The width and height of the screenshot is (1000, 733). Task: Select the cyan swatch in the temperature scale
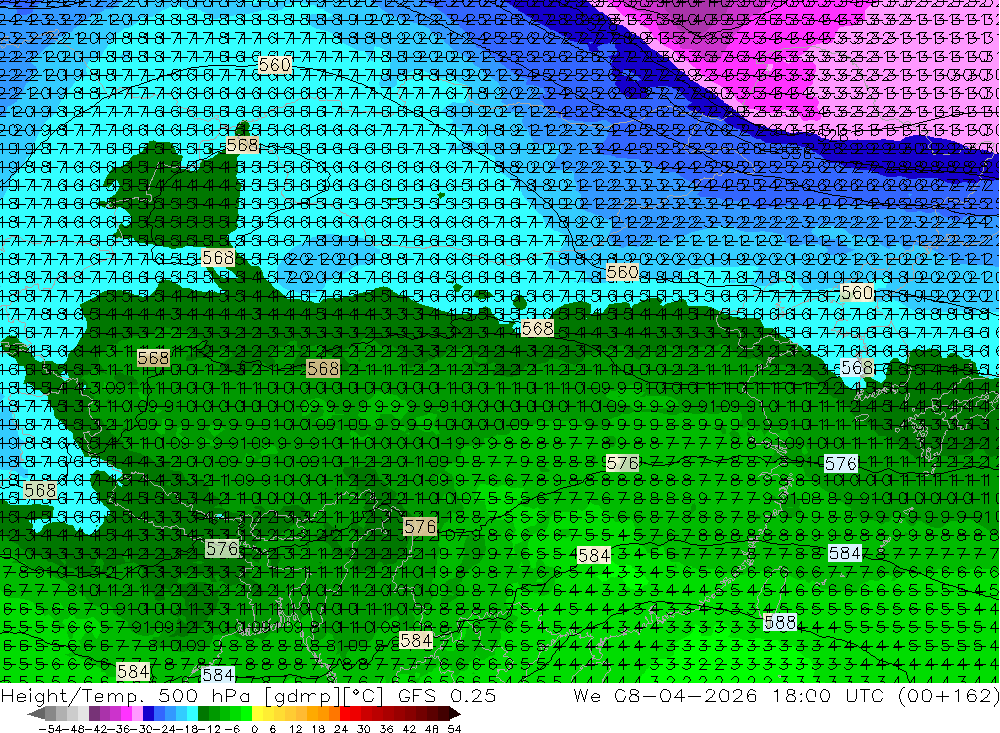point(192,714)
